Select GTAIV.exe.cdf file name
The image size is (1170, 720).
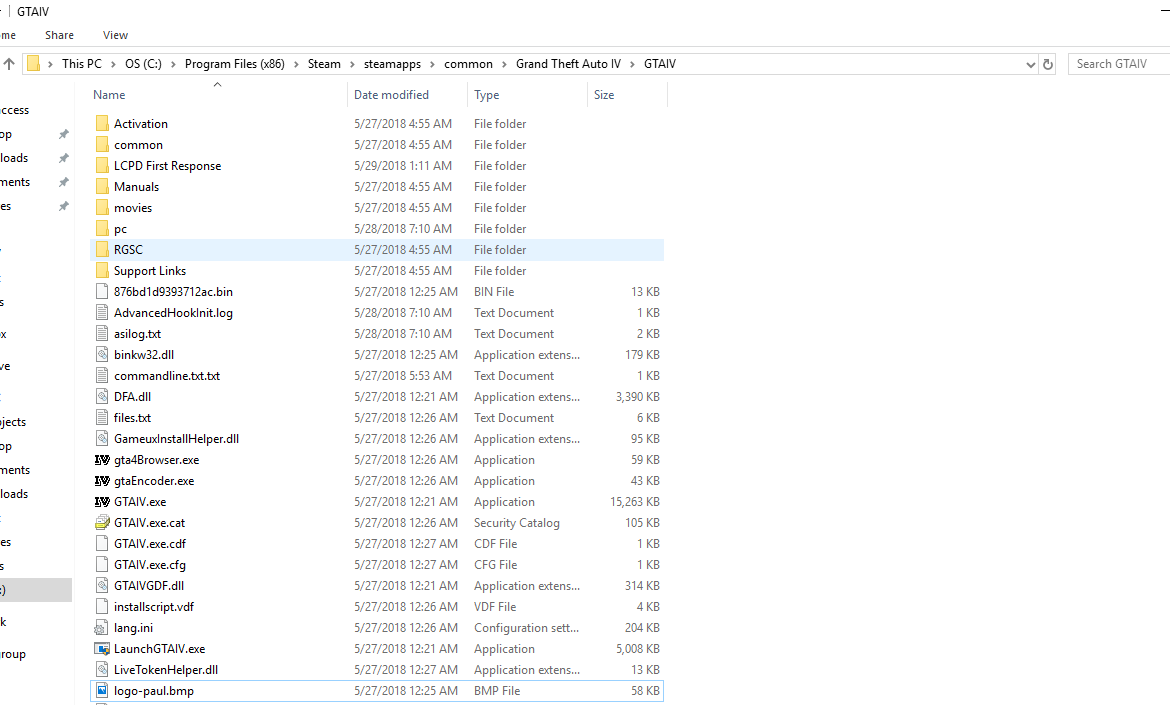(150, 544)
